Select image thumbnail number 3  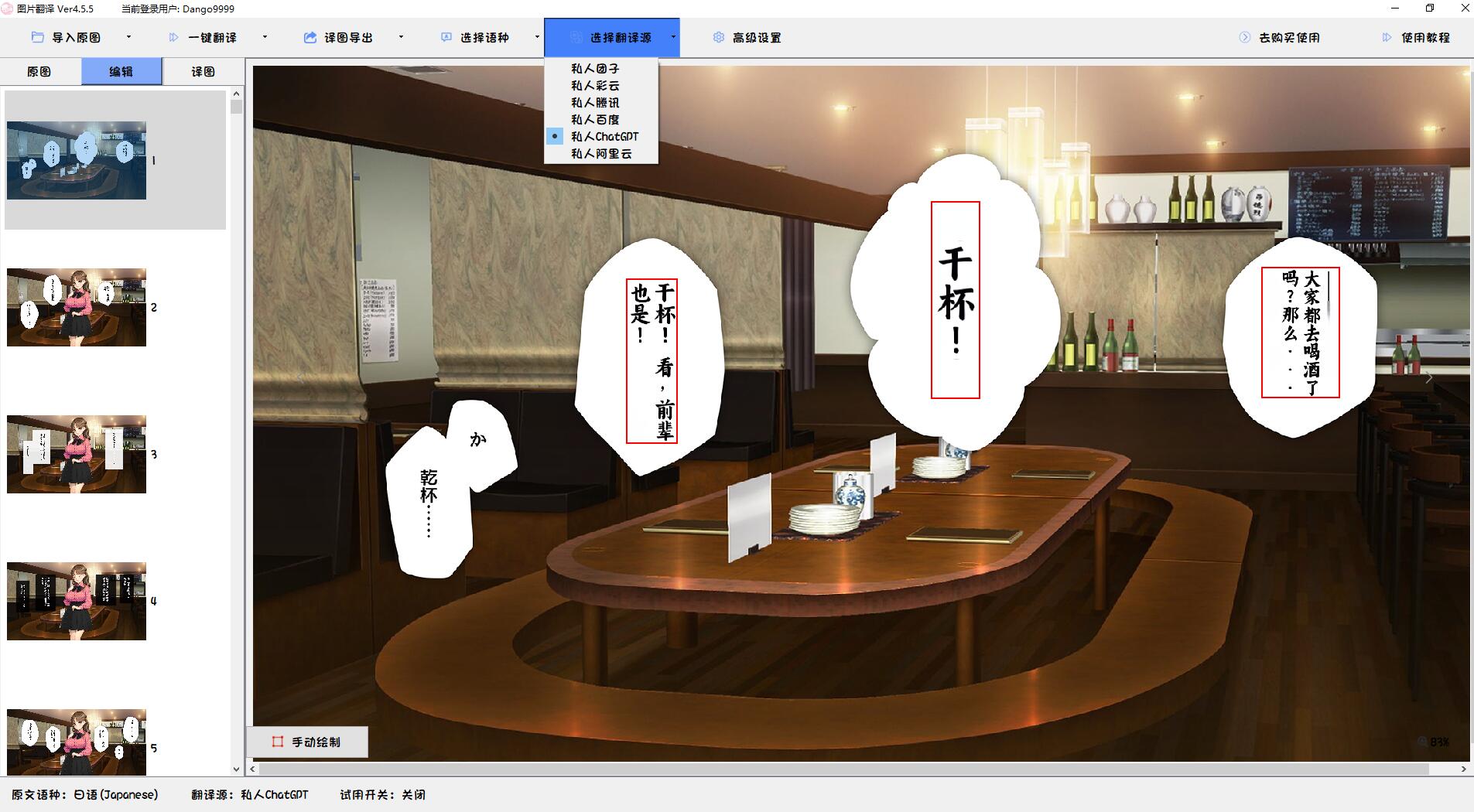point(77,454)
